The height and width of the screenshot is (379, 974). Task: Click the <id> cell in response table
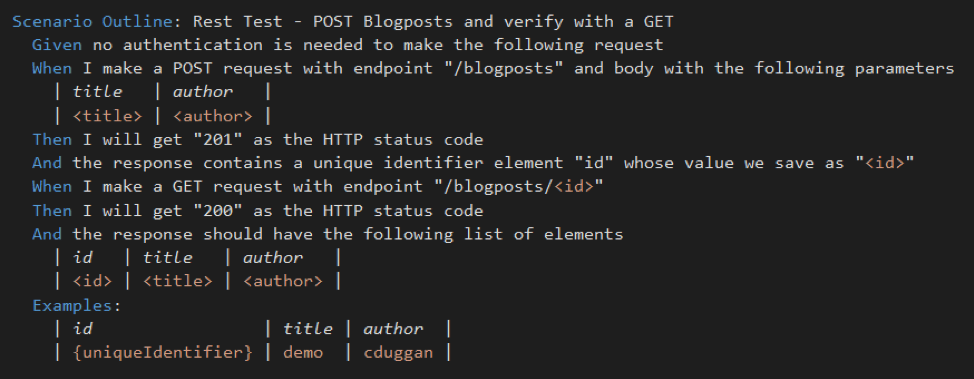pyautogui.click(x=93, y=281)
